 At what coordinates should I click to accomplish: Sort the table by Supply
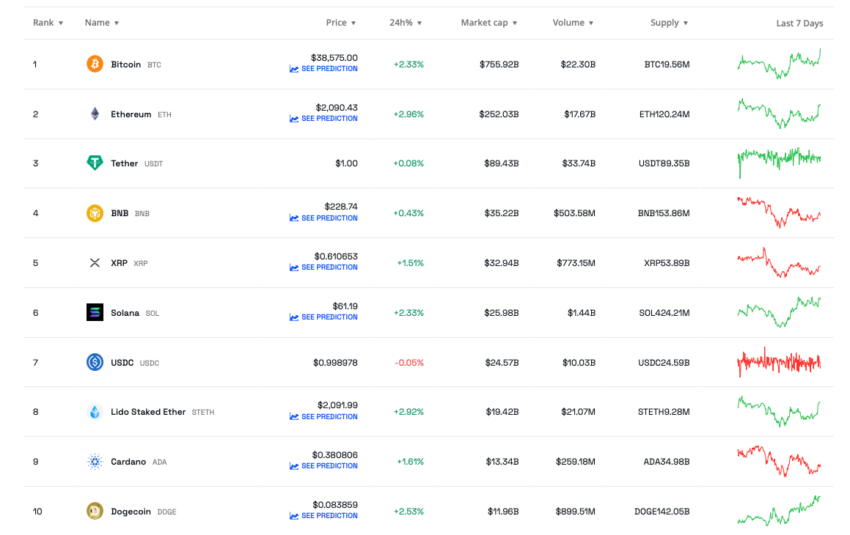[x=669, y=23]
